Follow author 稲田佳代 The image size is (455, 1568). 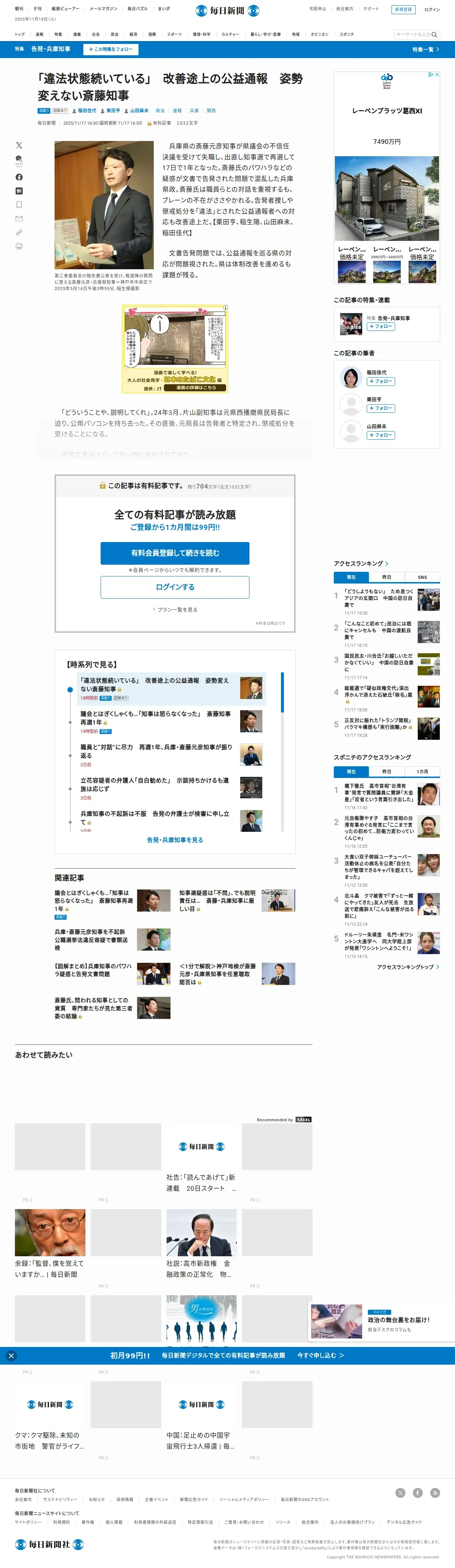(x=381, y=382)
